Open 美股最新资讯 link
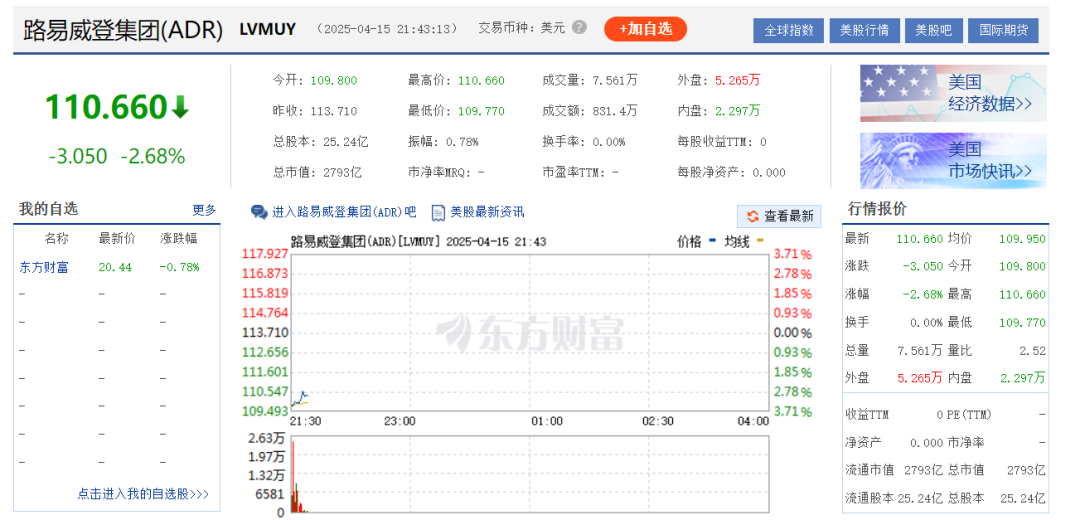 (x=487, y=212)
